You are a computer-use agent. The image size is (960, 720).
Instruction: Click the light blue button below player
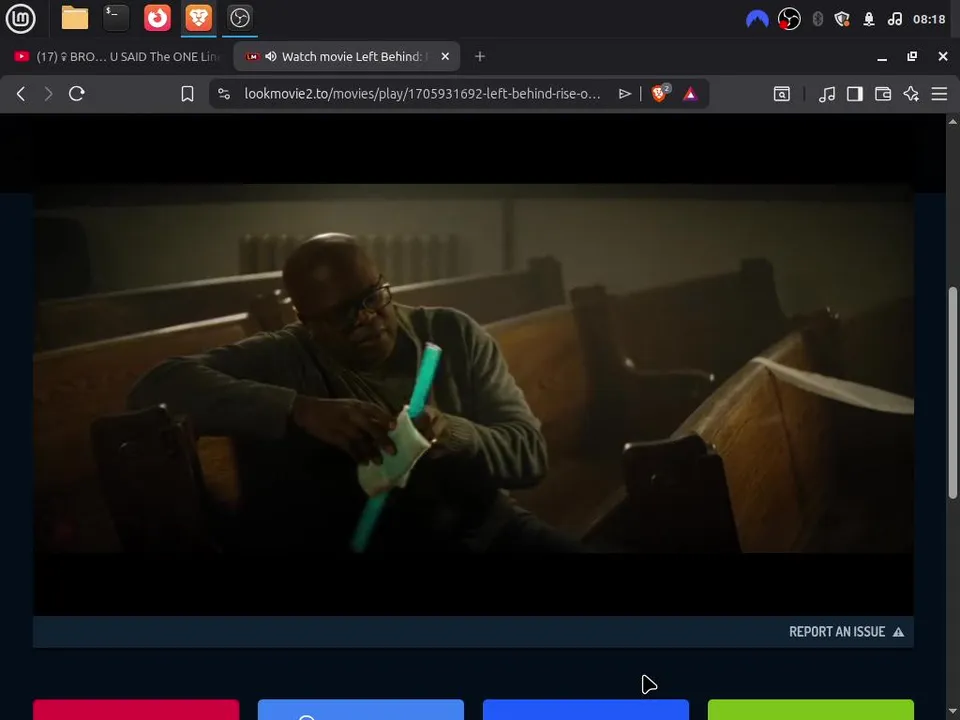tap(361, 710)
